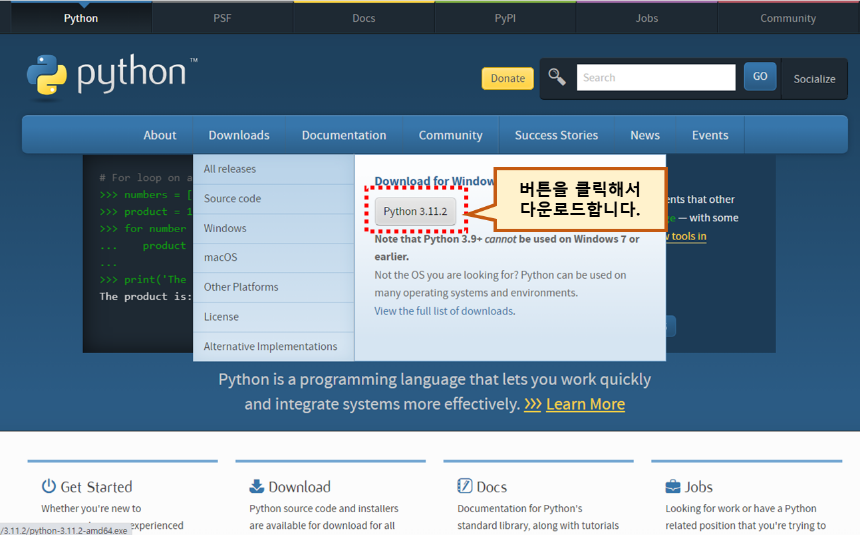Image resolution: width=860 pixels, height=535 pixels.
Task: Click the Jobs briefcase icon
Action: pos(672,487)
